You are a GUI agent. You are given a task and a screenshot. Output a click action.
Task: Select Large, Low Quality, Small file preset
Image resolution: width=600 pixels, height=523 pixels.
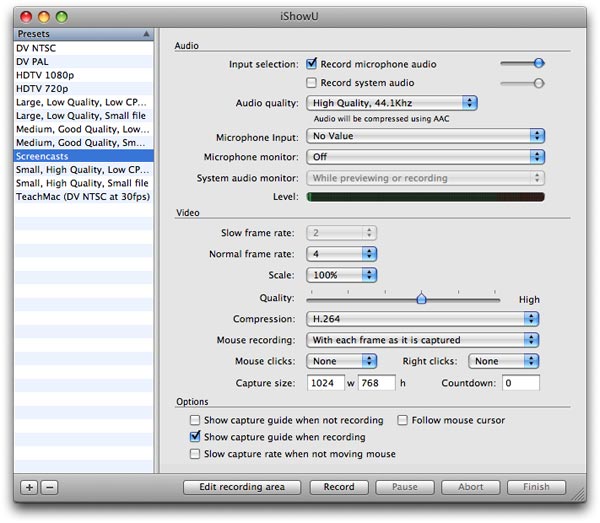click(x=83, y=116)
